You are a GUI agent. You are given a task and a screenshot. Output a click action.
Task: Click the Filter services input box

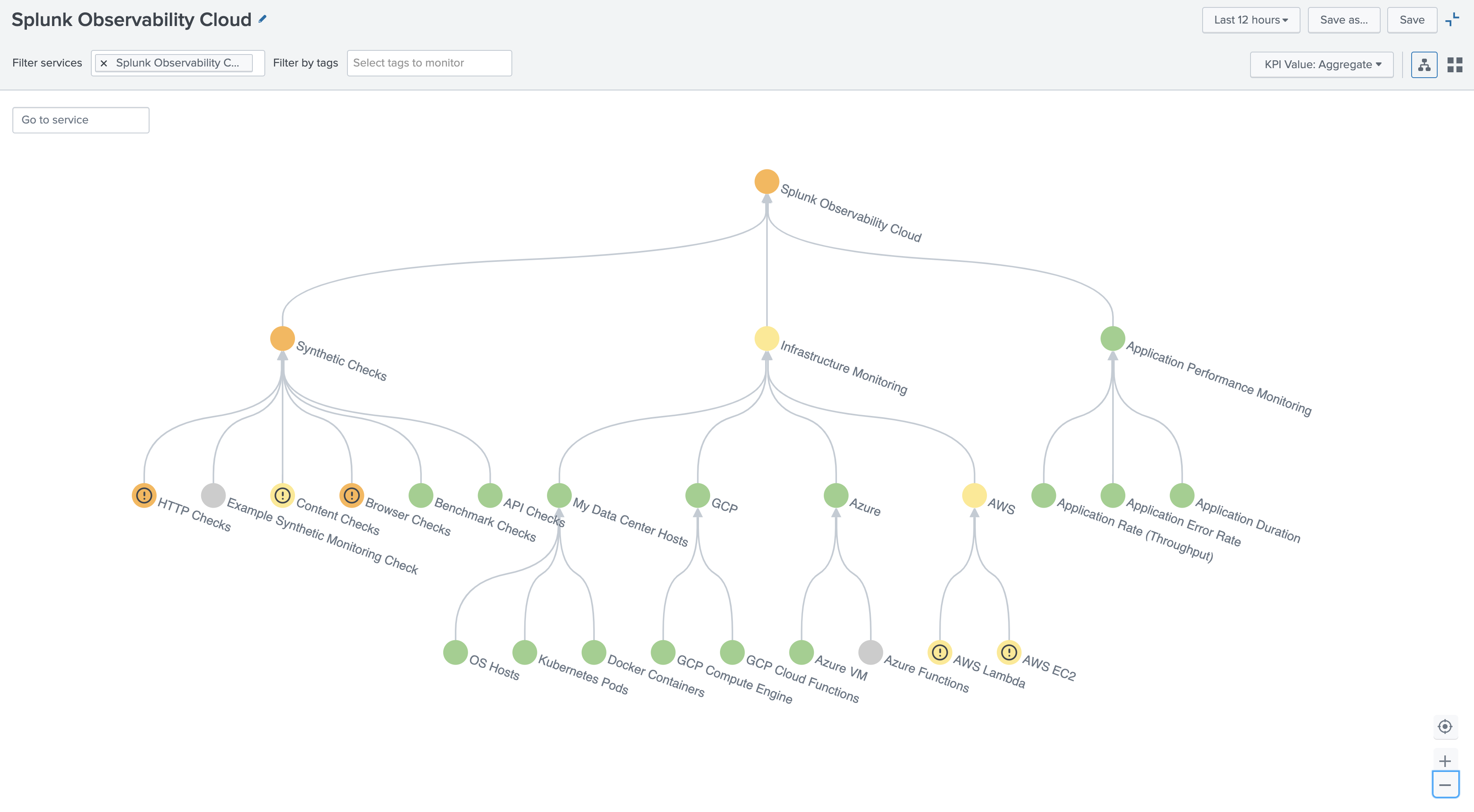point(178,63)
